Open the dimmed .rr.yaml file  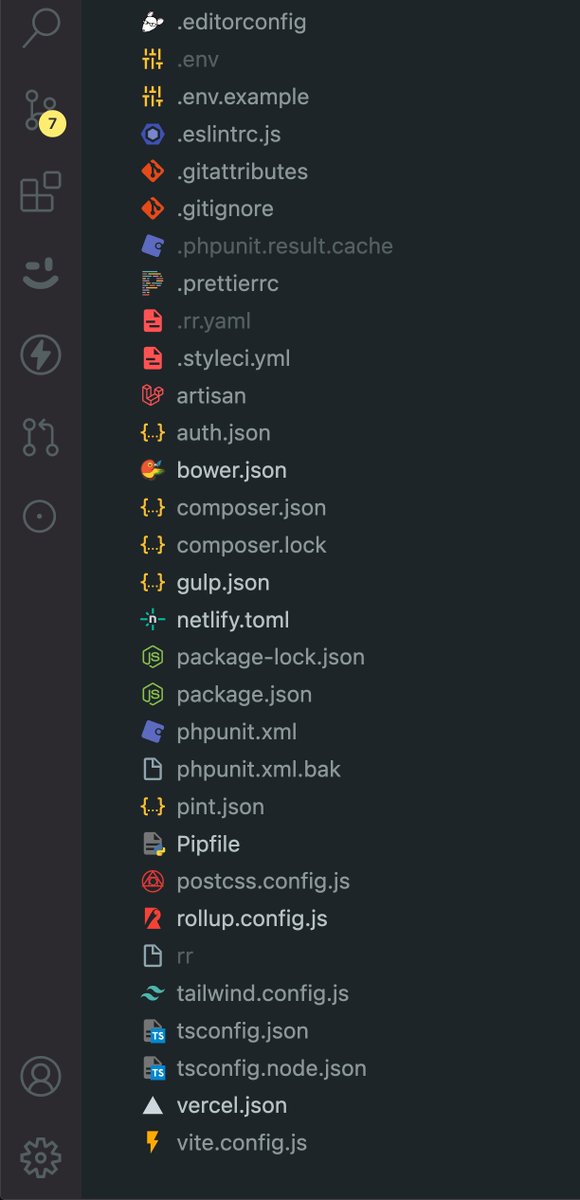[x=214, y=321]
